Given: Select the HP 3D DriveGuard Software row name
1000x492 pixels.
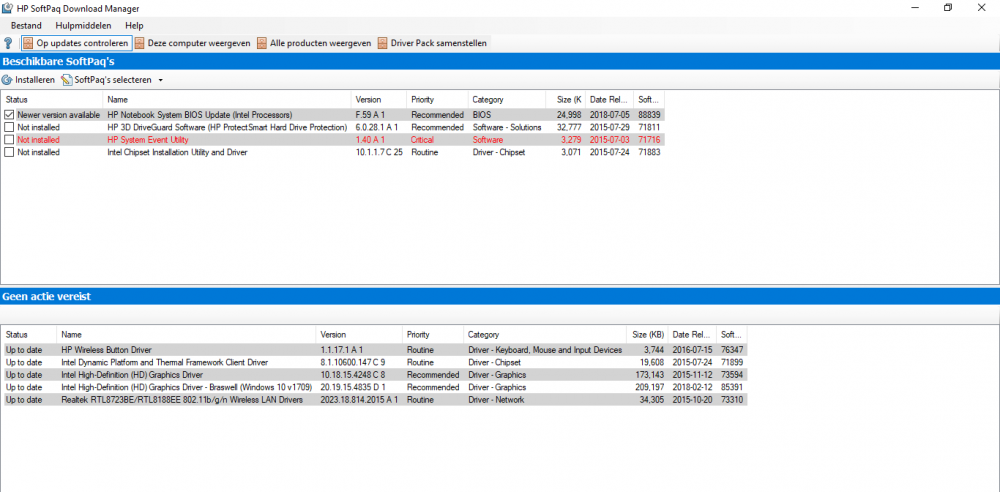Looking at the screenshot, I should coord(226,127).
